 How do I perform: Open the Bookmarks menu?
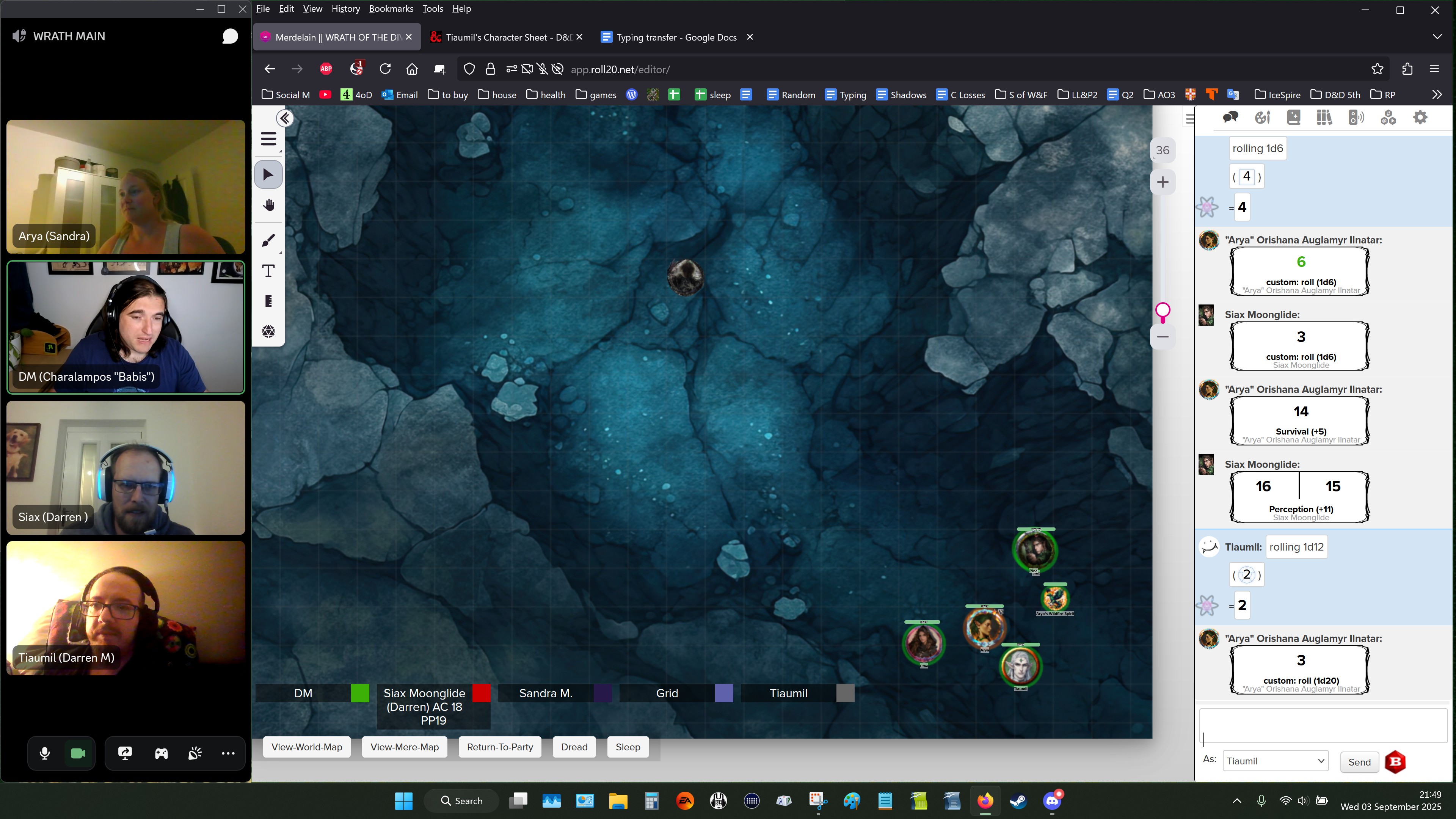(x=391, y=8)
